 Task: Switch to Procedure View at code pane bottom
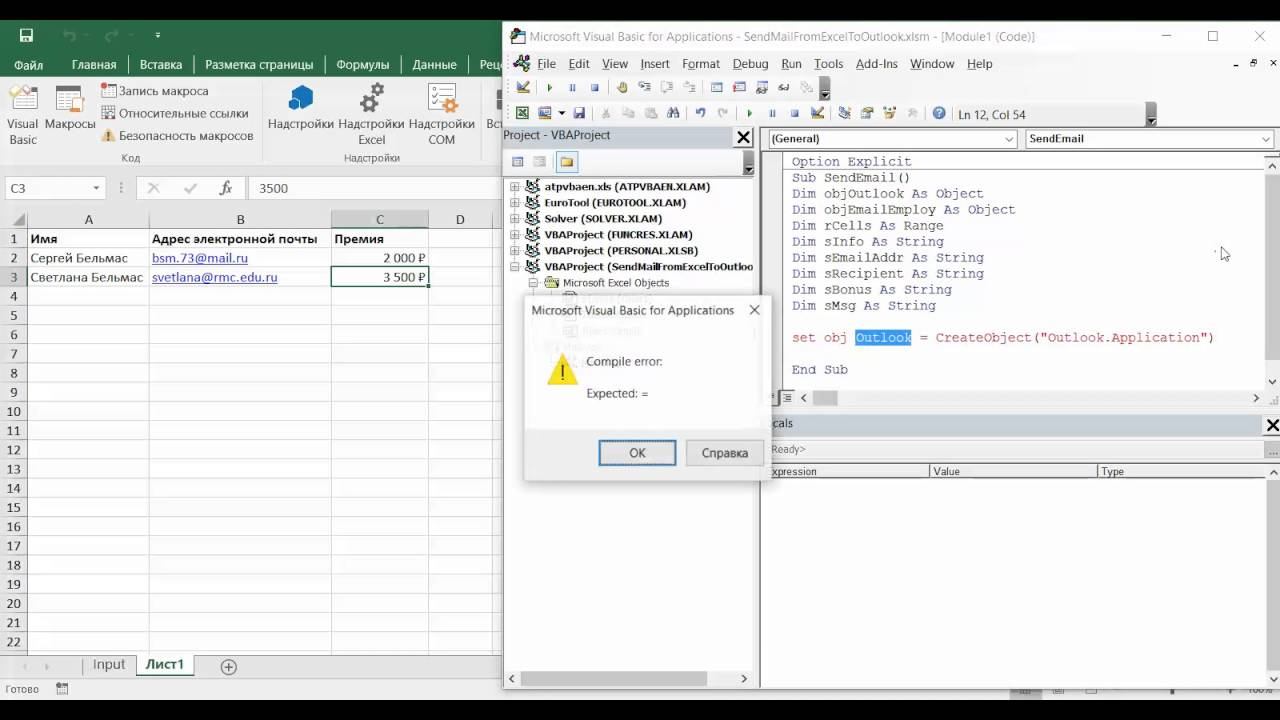click(x=773, y=398)
